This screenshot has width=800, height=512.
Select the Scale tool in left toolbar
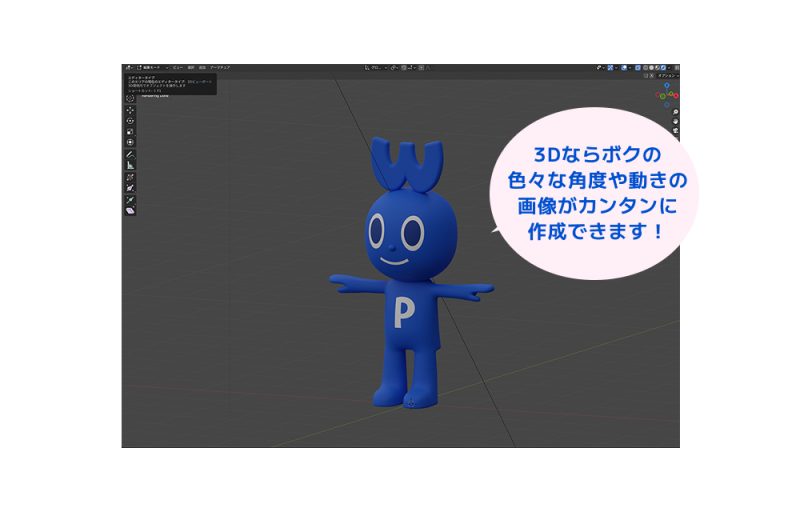click(x=130, y=131)
